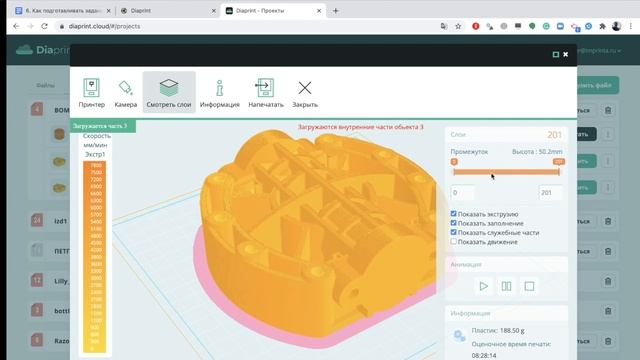The width and height of the screenshot is (640, 360).
Task: Open the browser profile avatar
Action: (x=617, y=26)
